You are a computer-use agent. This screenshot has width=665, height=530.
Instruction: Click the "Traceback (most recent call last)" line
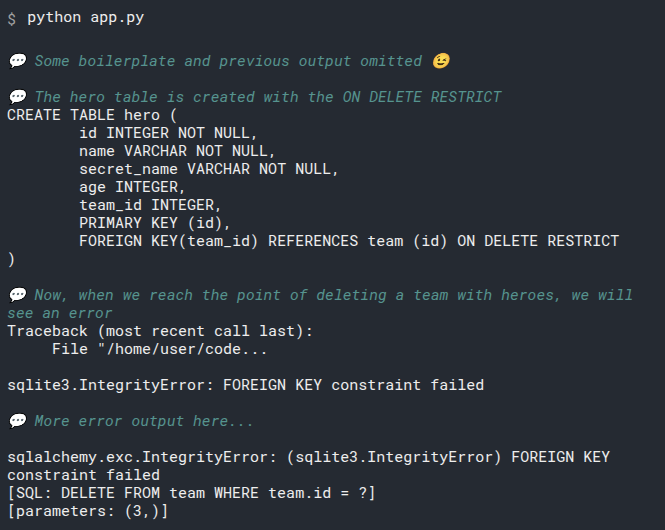click(160, 331)
